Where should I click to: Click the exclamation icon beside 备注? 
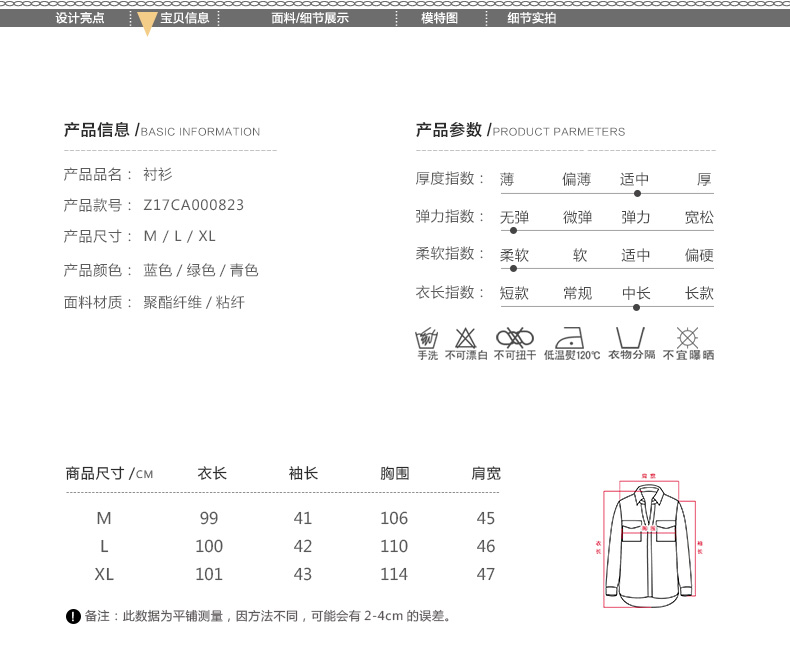point(73,616)
